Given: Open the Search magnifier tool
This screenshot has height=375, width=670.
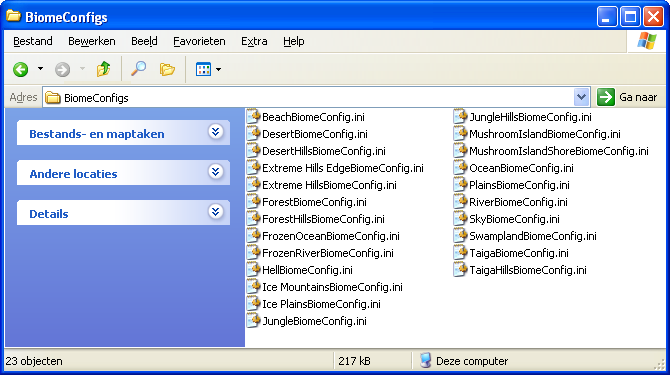Looking at the screenshot, I should pyautogui.click(x=138, y=69).
